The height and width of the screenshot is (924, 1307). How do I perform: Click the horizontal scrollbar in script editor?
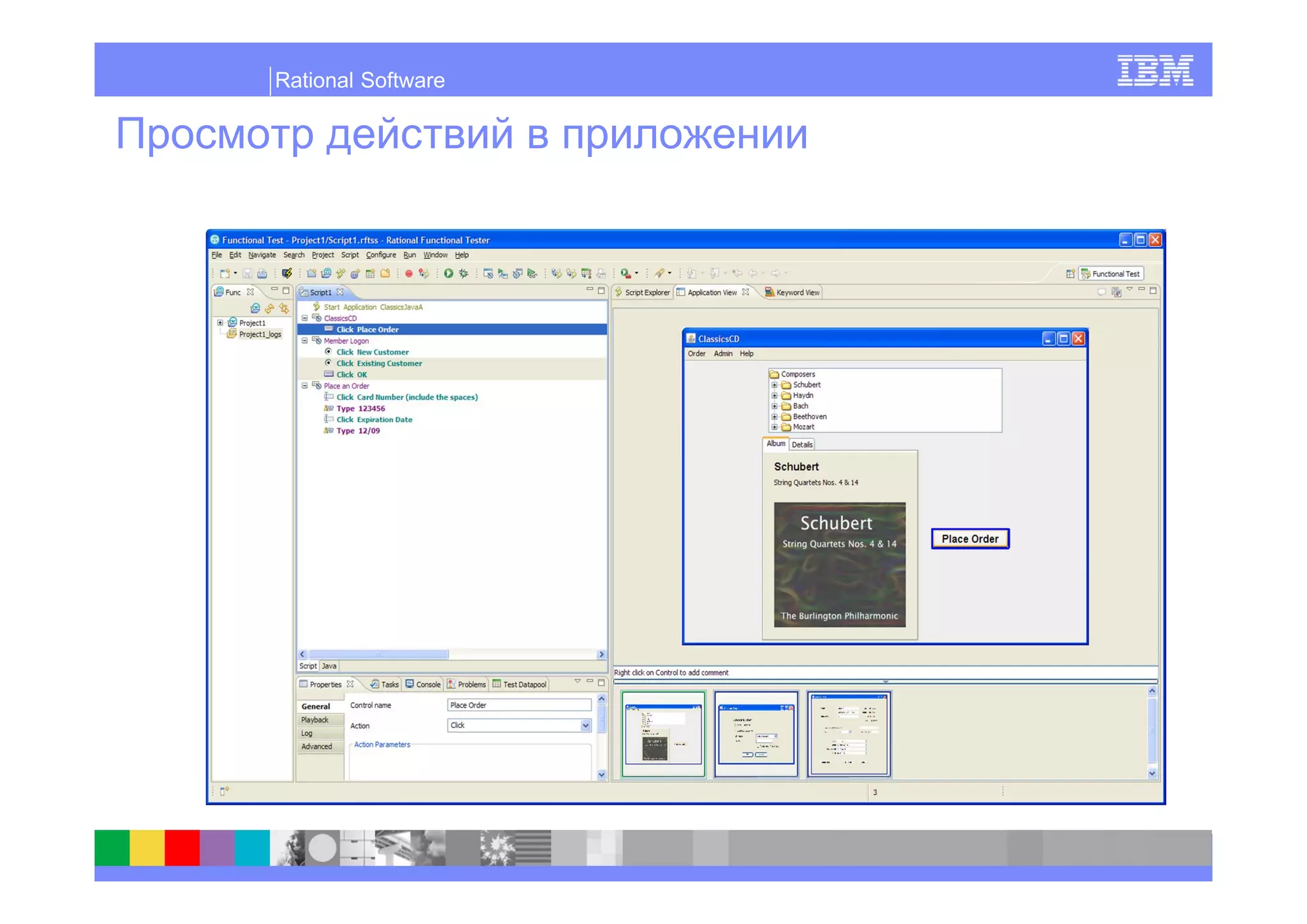coord(378,654)
